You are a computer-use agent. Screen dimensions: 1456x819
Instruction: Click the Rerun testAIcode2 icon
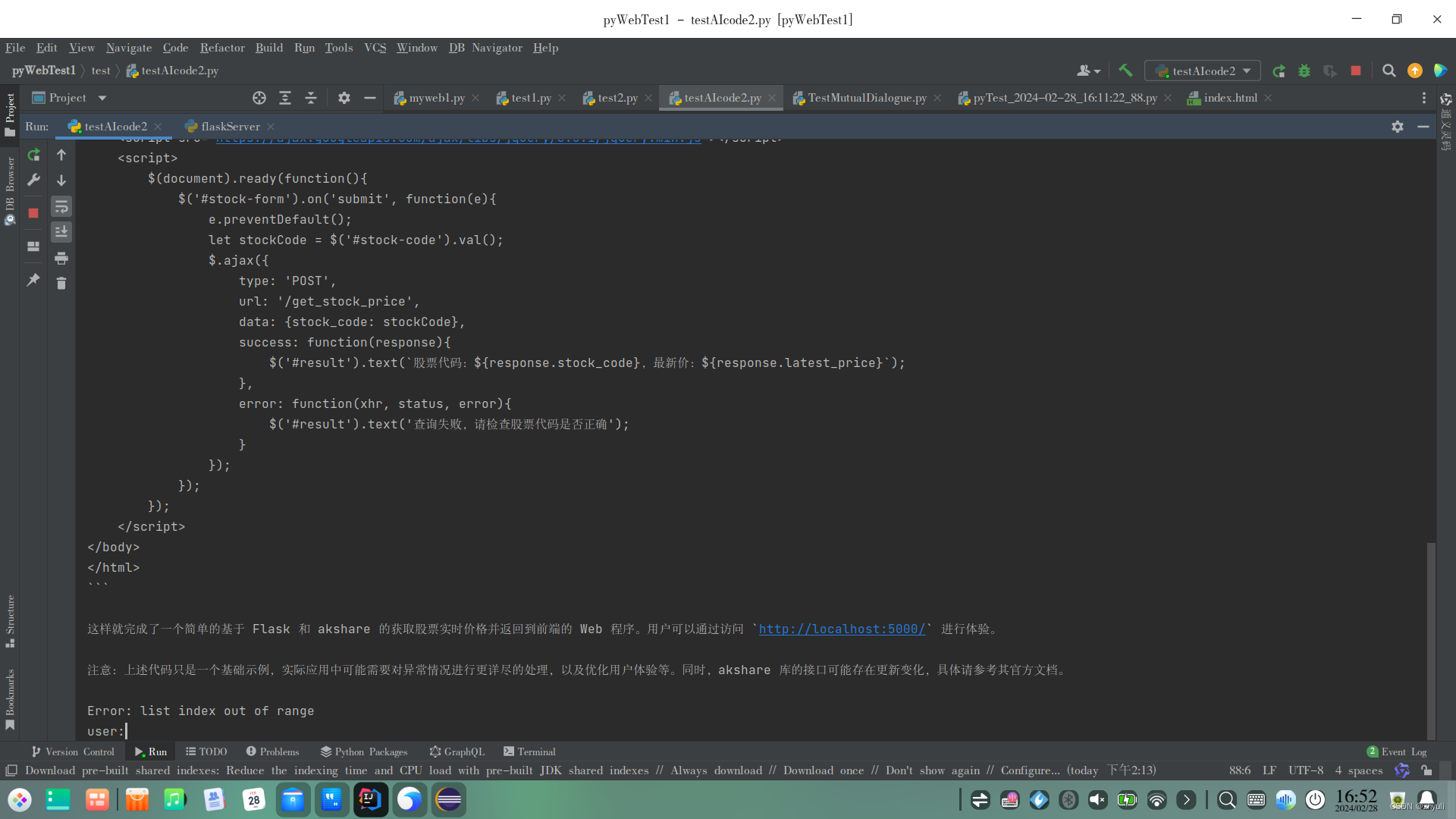pyautogui.click(x=33, y=155)
